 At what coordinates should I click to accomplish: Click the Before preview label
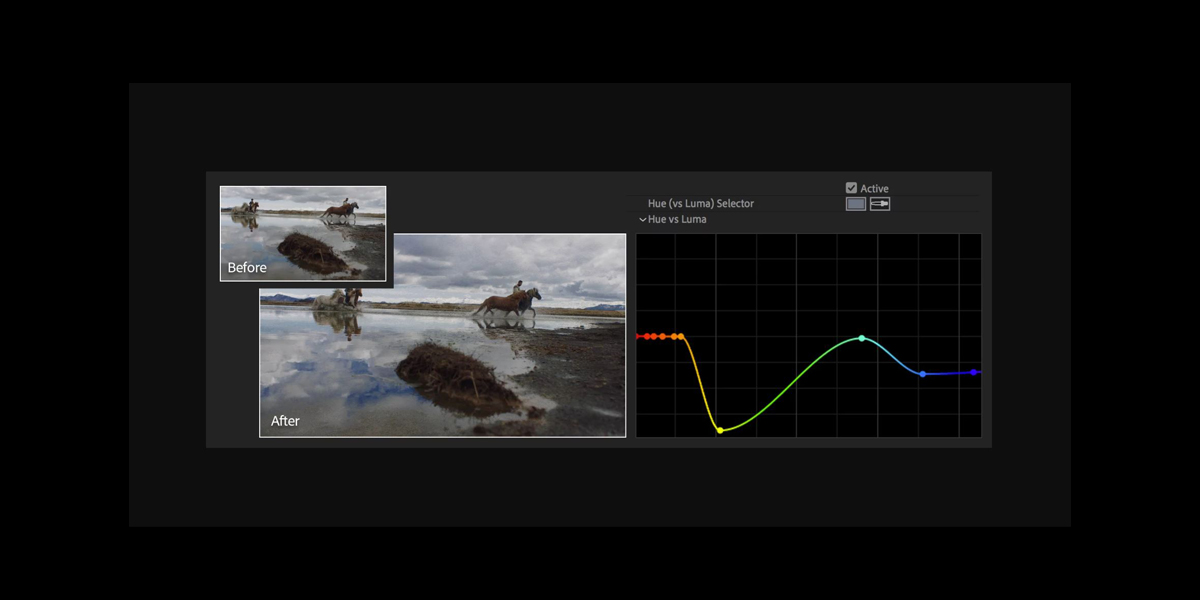coord(247,267)
